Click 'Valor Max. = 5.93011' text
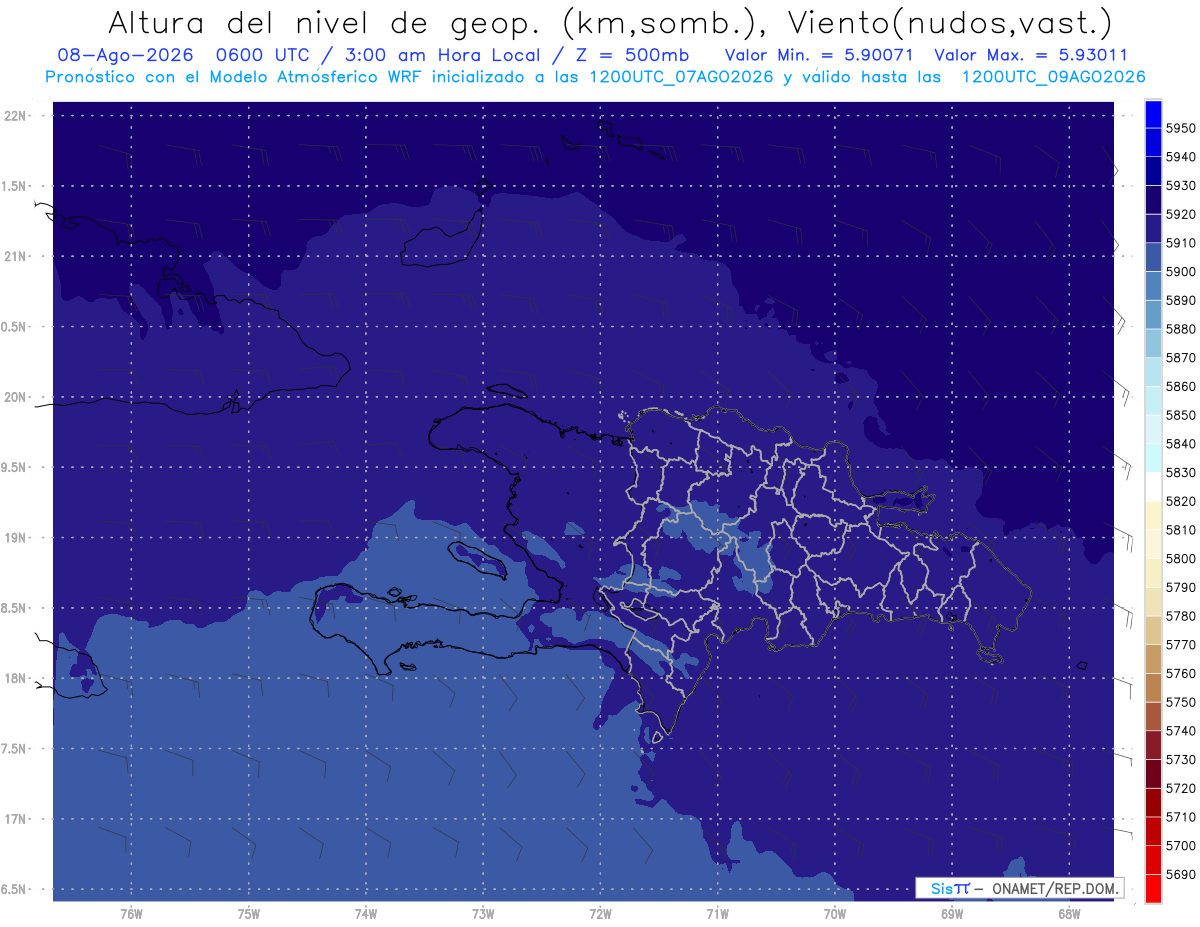 [1030, 55]
